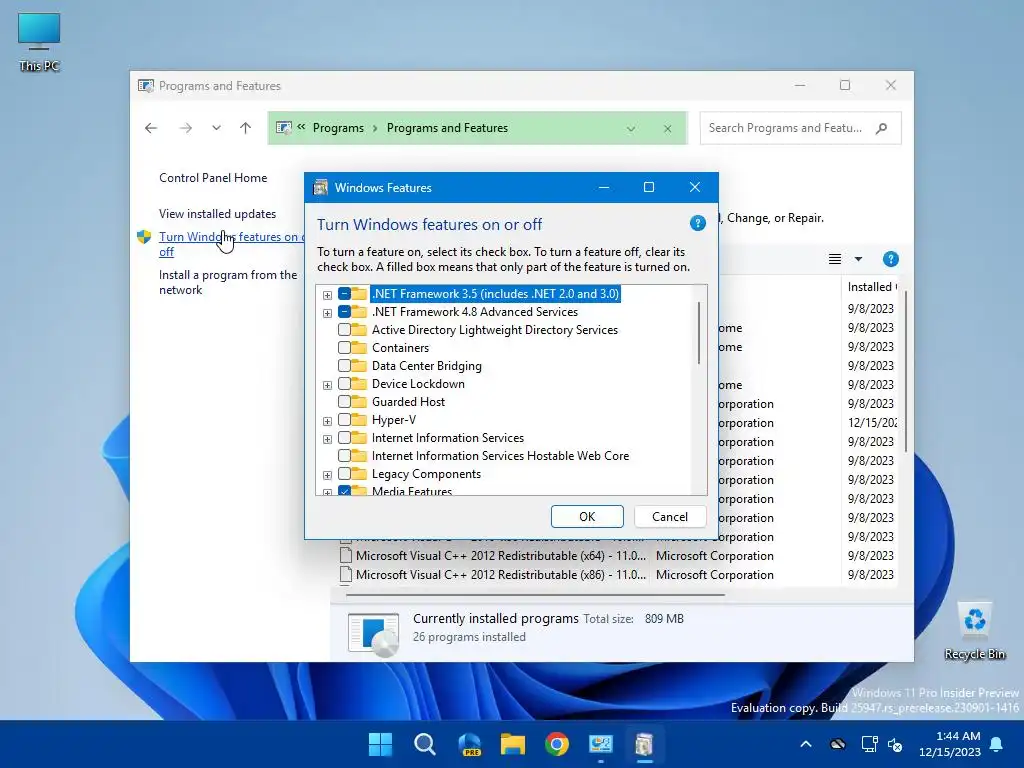Screen dimensions: 1024x768
Task: Click OK in Windows Features
Action: 587,517
